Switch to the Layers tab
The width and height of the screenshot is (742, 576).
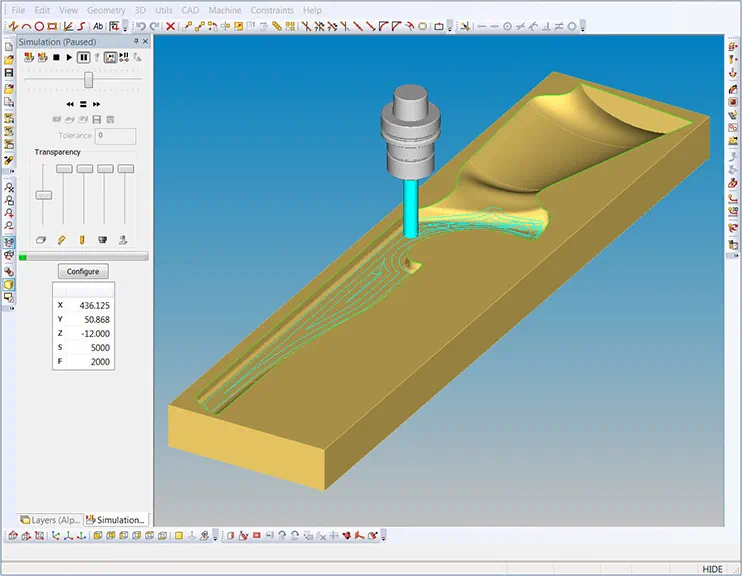51,520
